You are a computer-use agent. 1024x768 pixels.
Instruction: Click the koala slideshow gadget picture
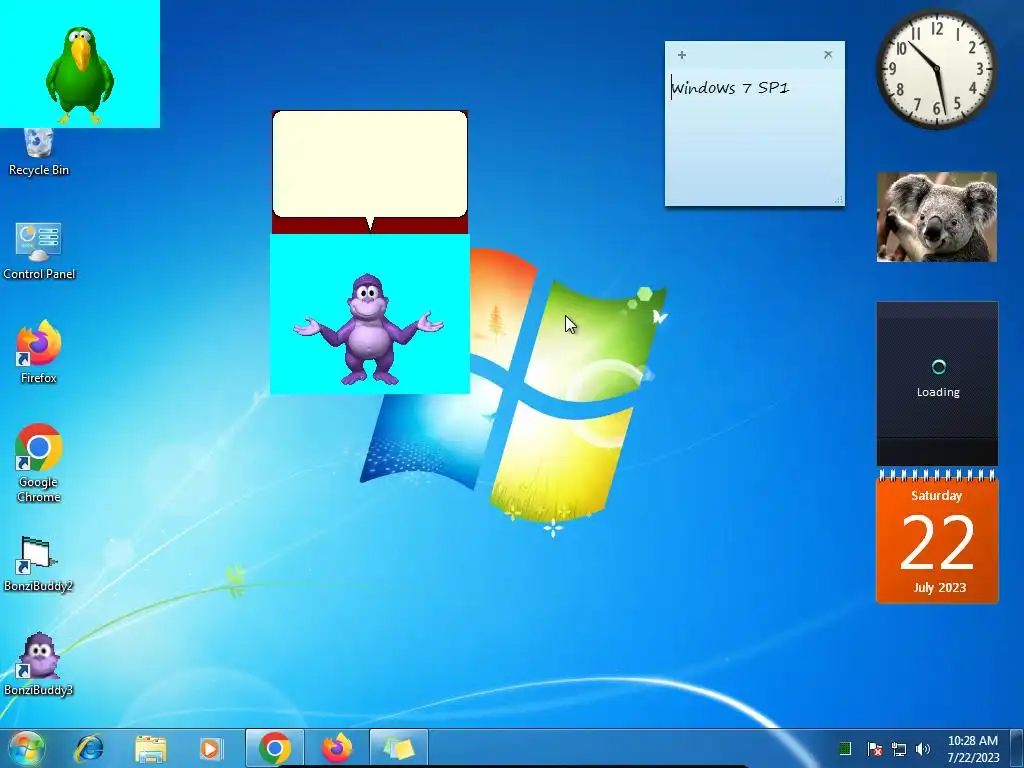click(x=936, y=217)
